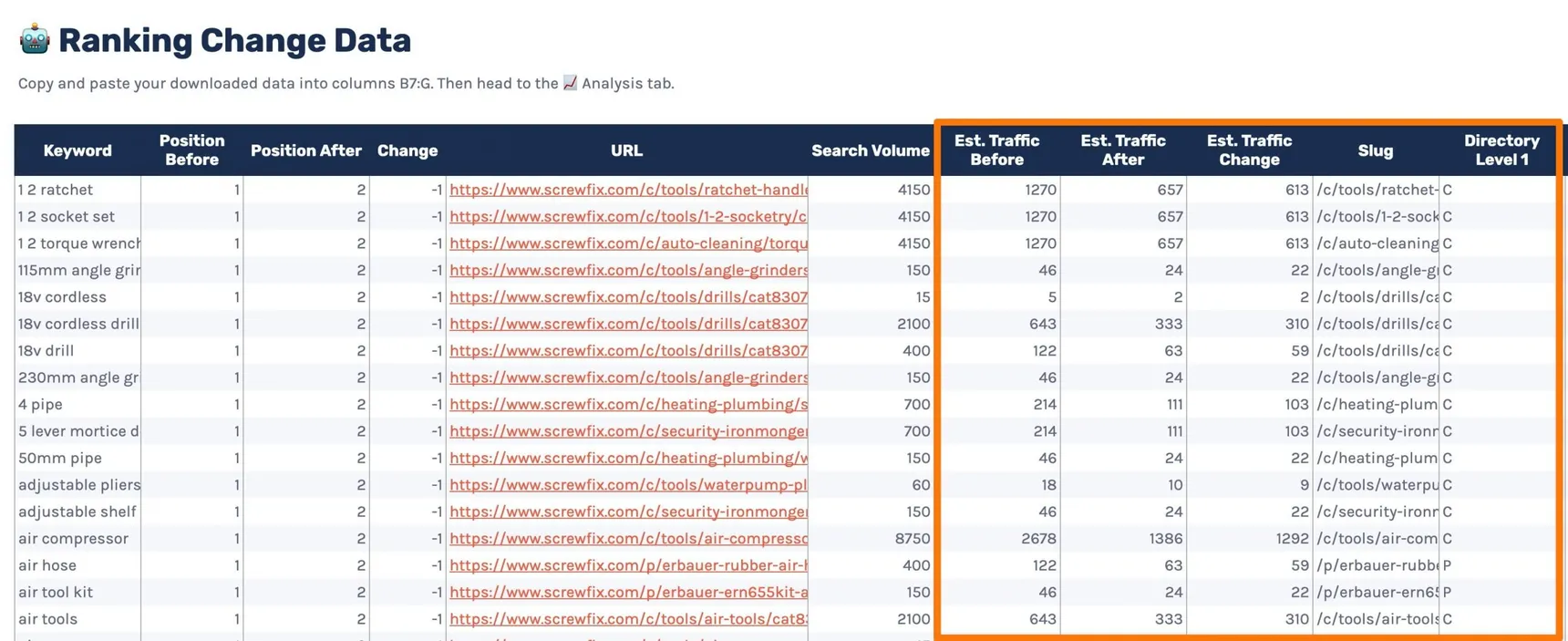Select the URL column header
The image size is (1568, 641).
tap(626, 150)
